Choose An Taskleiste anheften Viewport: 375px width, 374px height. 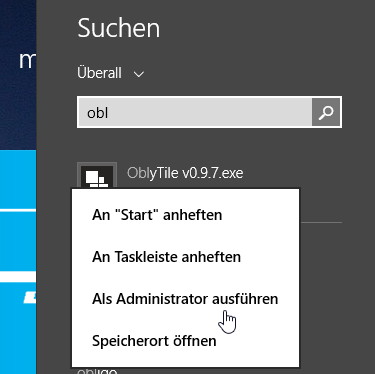click(x=185, y=257)
